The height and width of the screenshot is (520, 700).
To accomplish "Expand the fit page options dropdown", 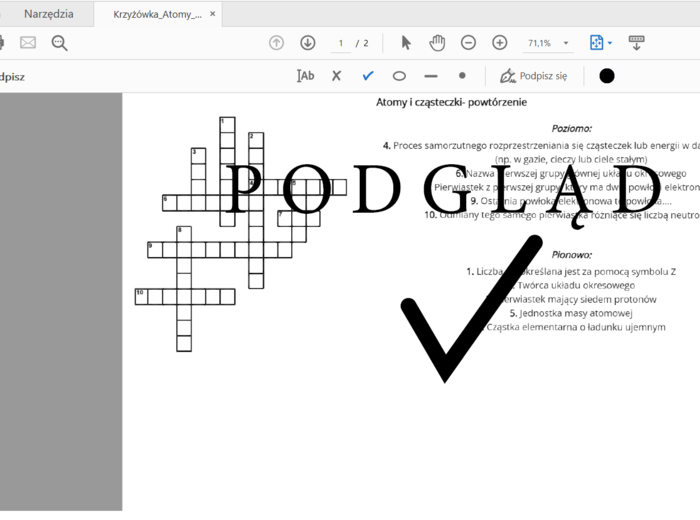I will 601,42.
